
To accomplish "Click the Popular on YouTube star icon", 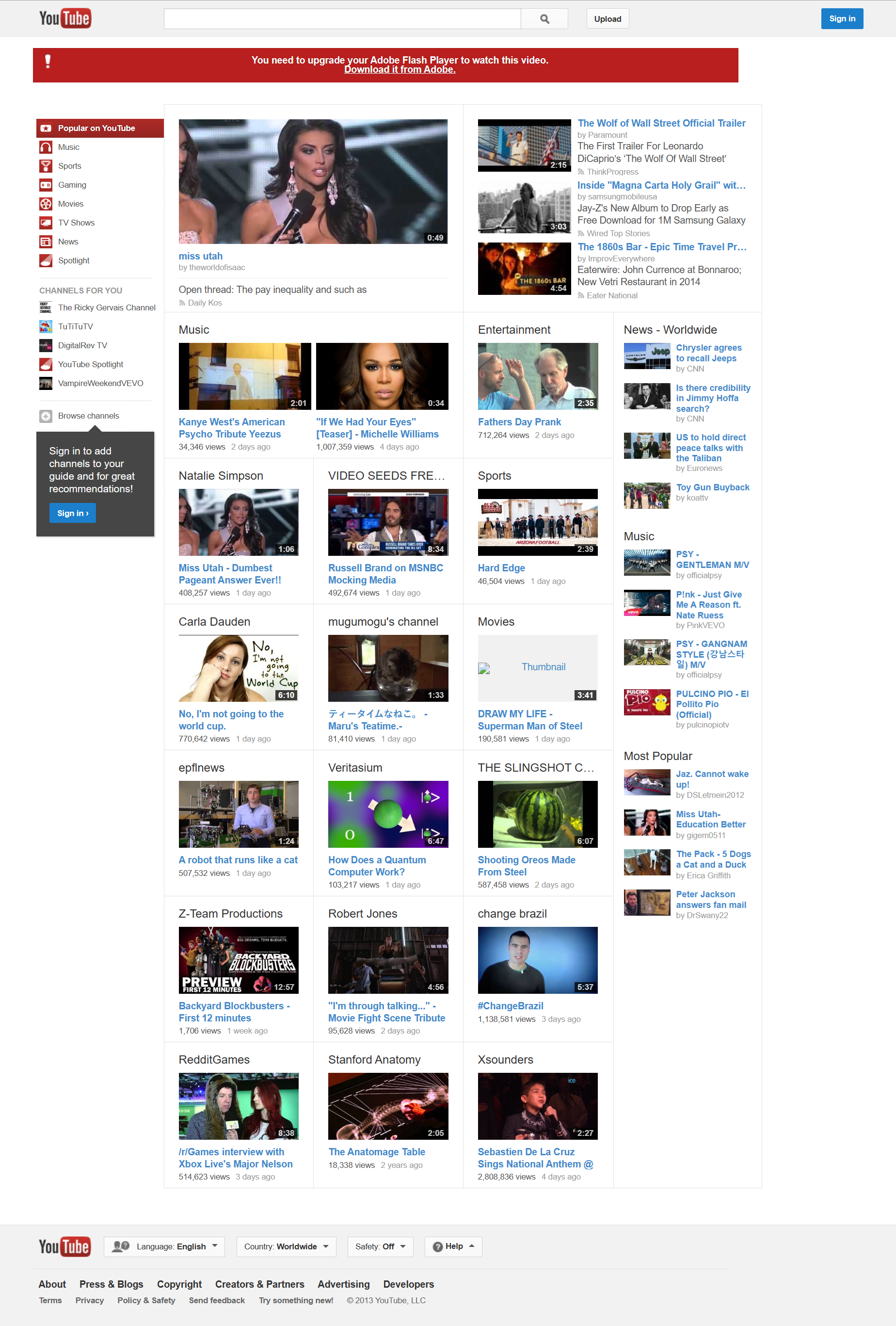I will point(46,129).
